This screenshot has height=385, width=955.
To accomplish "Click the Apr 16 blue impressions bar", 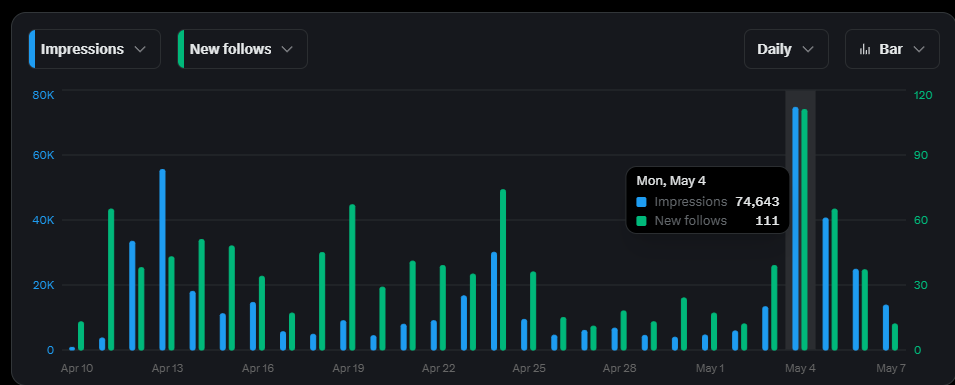I will point(253,326).
